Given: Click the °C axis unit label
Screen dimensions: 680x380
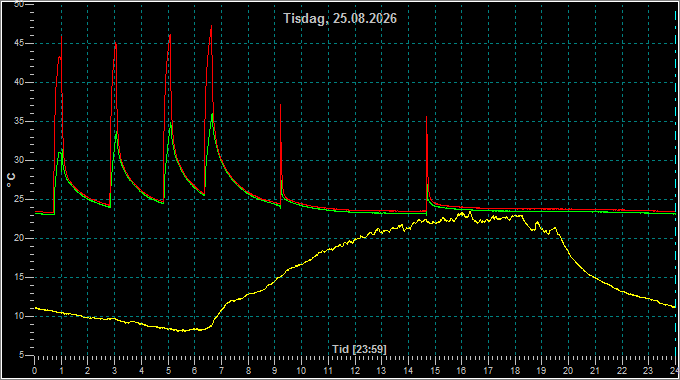Looking at the screenshot, I should coord(11,180).
